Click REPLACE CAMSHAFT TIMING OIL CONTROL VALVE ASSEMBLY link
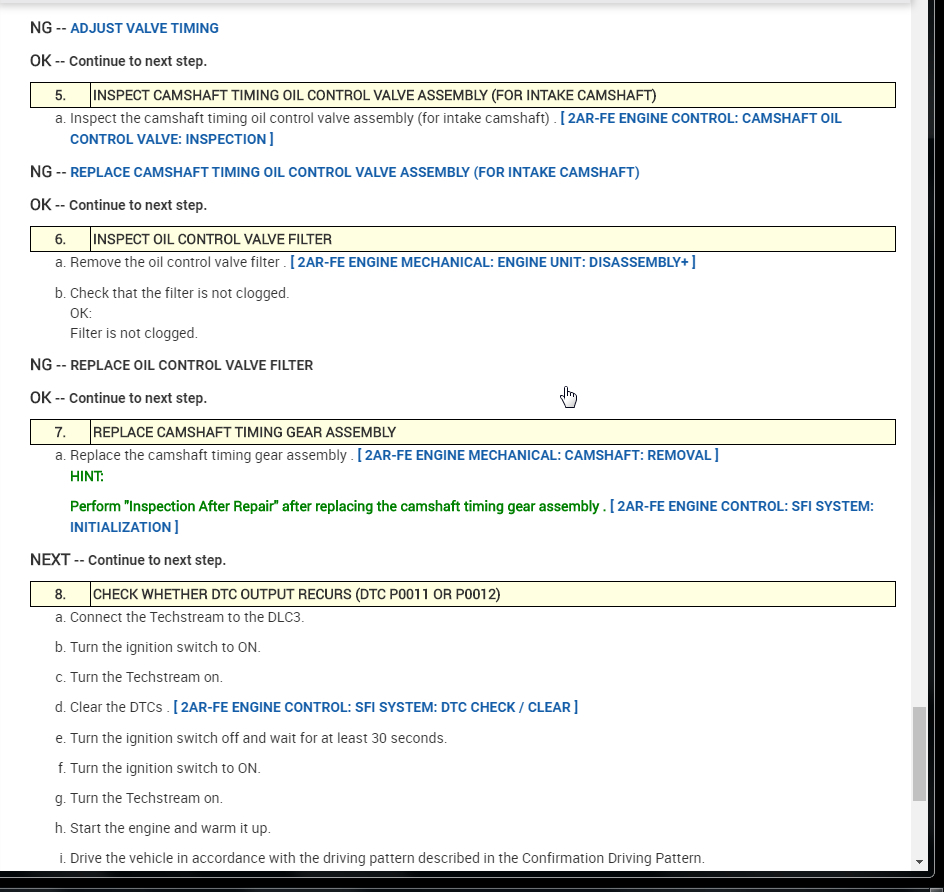 tap(354, 172)
